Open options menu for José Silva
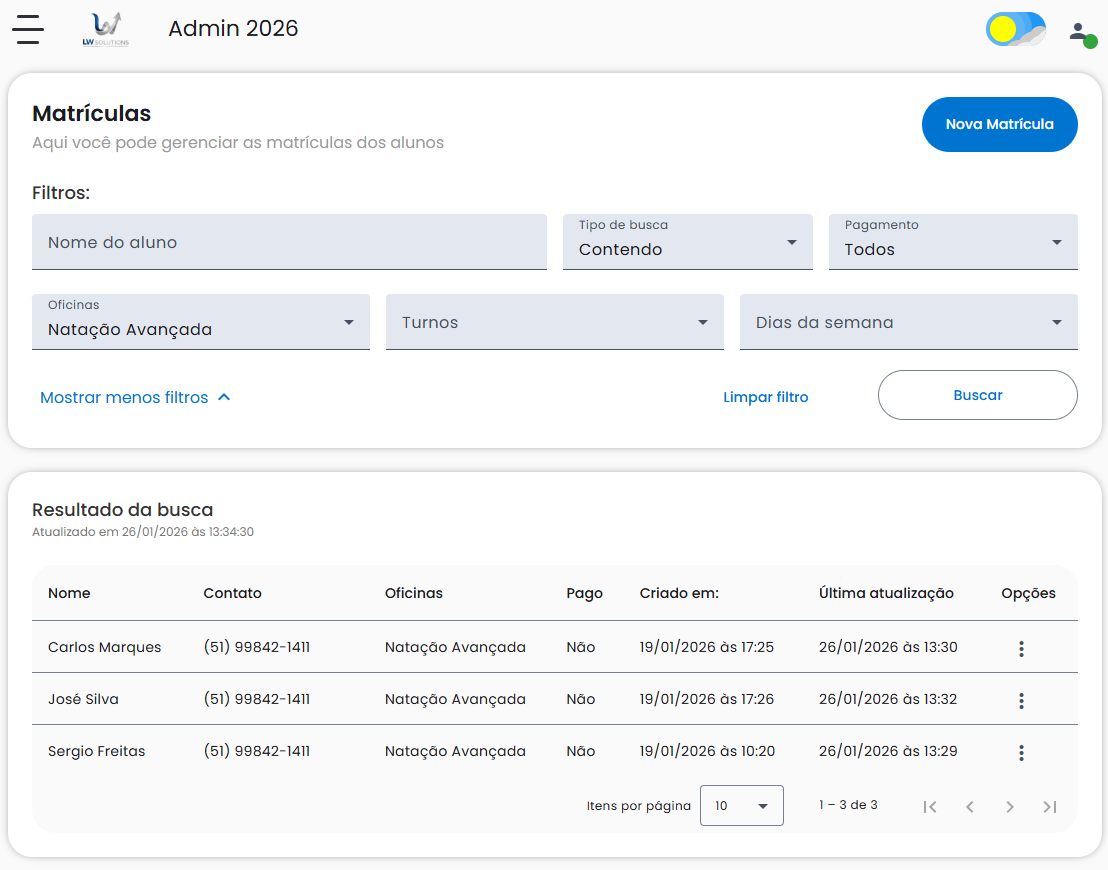Screen dimensions: 1108x870 [1021, 701]
